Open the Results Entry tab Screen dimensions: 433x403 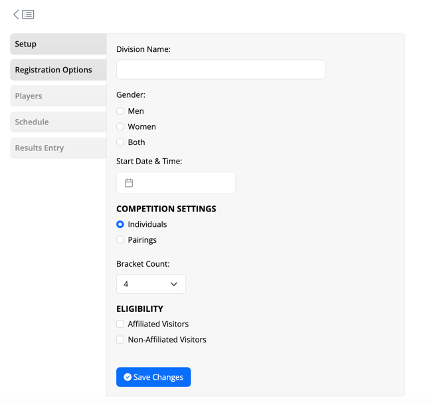[x=58, y=148]
